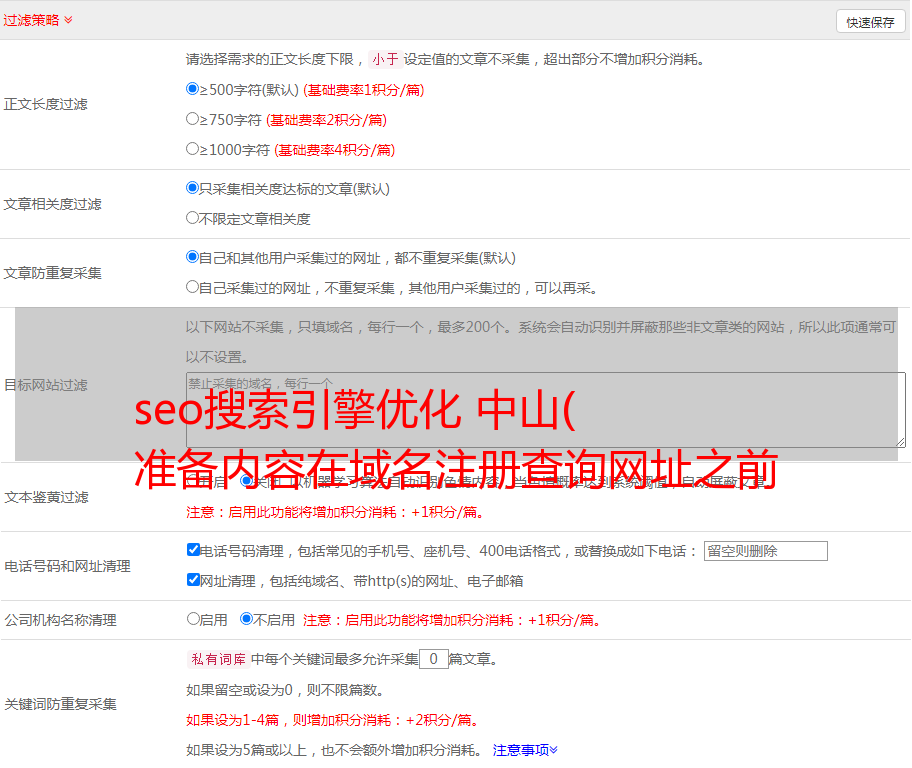Choose 不限定文章相关度 radio option
This screenshot has width=912, height=768.
[192, 218]
